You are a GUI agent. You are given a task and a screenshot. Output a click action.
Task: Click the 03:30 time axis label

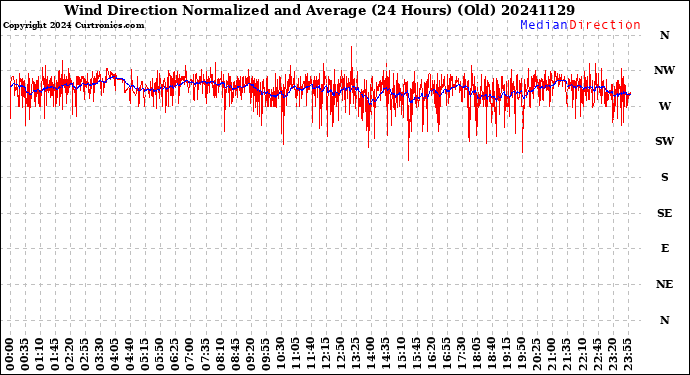(100, 354)
